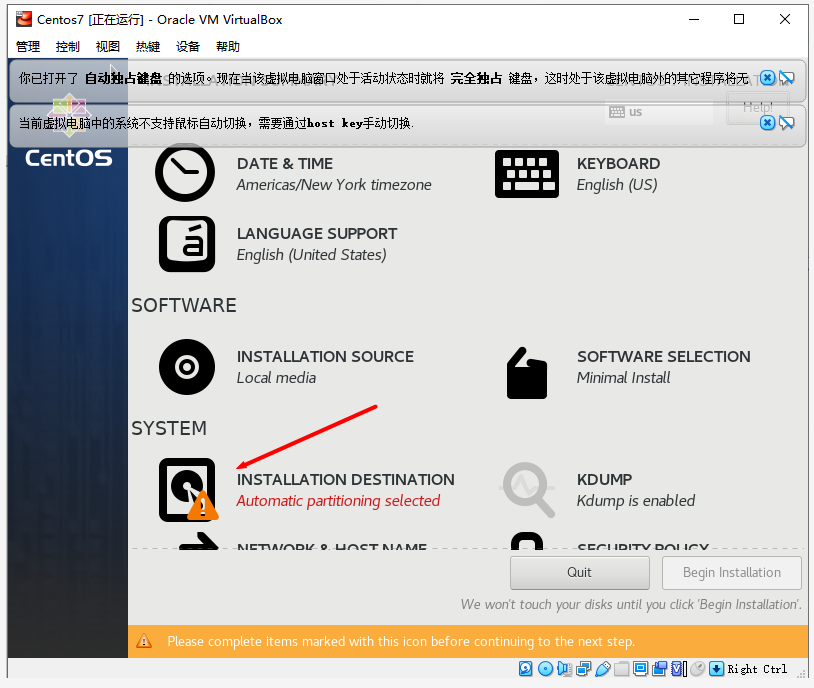Image resolution: width=814 pixels, height=688 pixels.
Task: Open INSTALLATION SOURCE settings link
Action: coord(325,357)
